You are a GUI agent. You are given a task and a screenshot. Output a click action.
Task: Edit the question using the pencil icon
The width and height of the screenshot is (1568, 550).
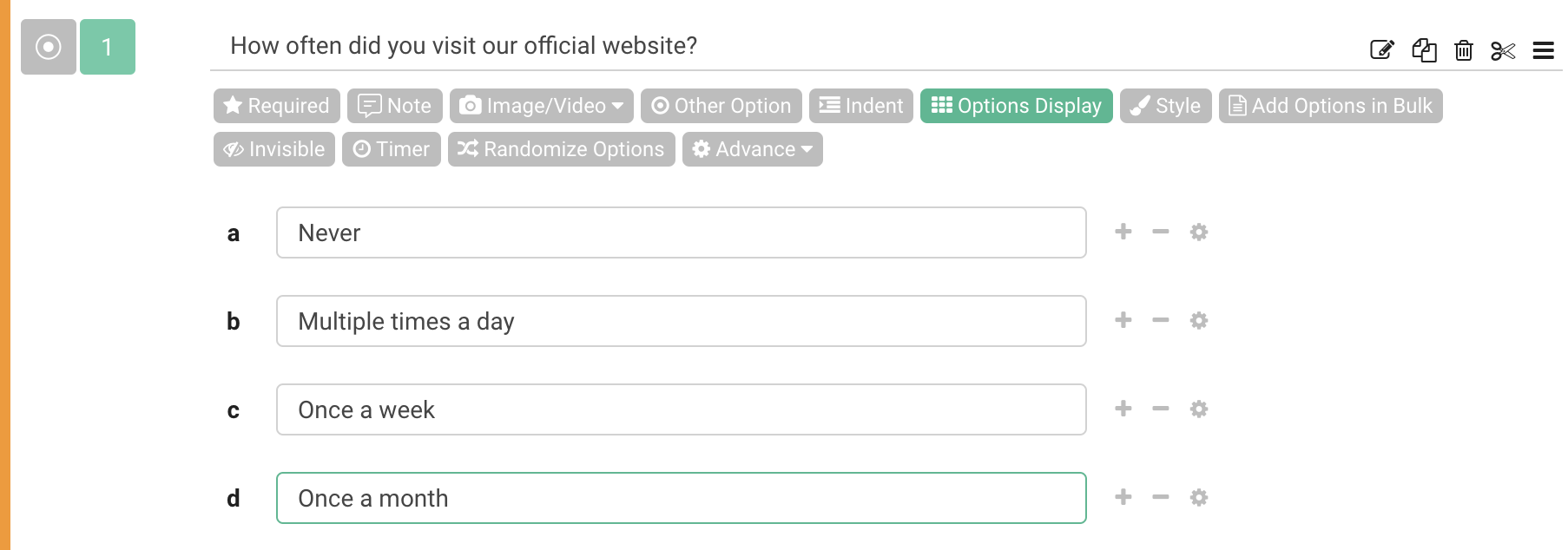pyautogui.click(x=1383, y=49)
